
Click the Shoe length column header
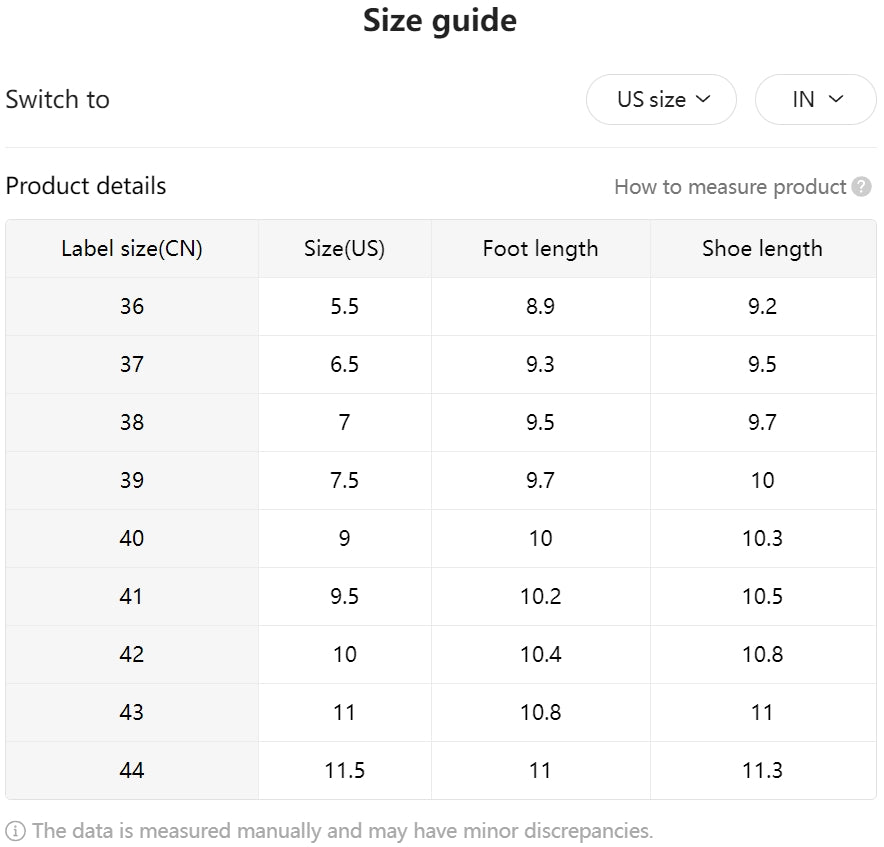(762, 249)
